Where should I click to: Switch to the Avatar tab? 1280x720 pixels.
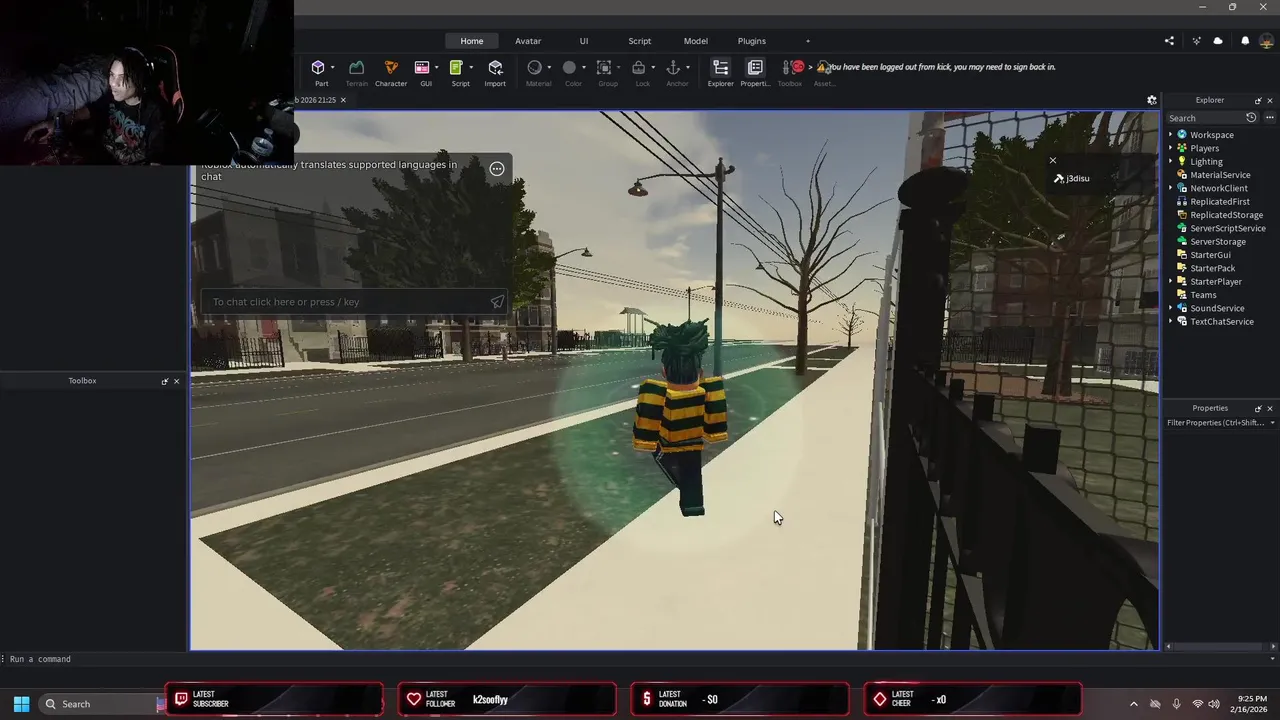(528, 41)
